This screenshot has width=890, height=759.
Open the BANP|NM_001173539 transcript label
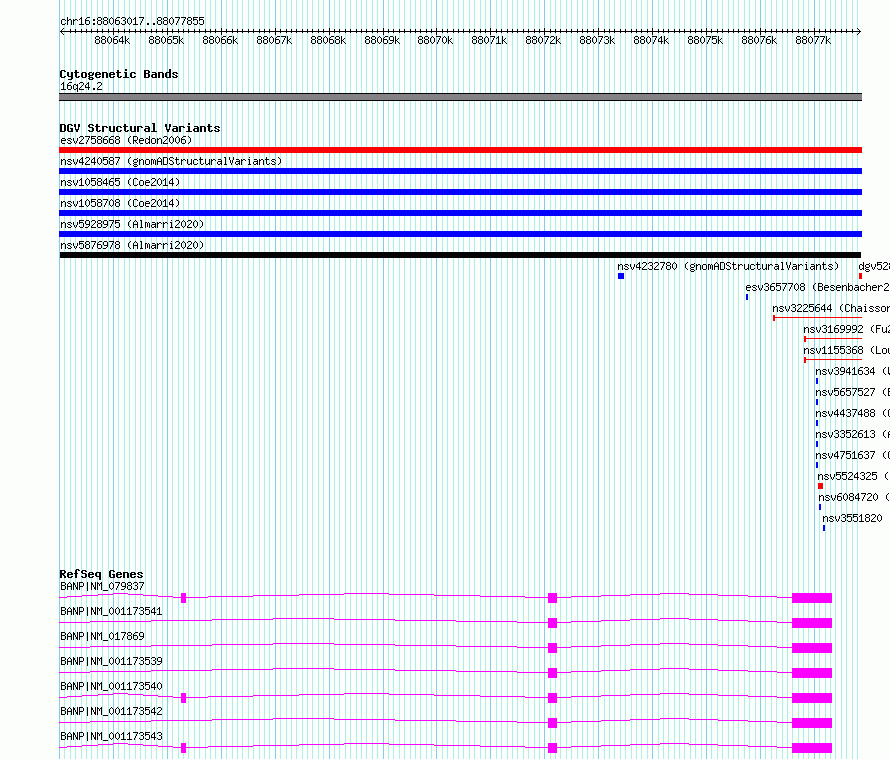coord(111,661)
